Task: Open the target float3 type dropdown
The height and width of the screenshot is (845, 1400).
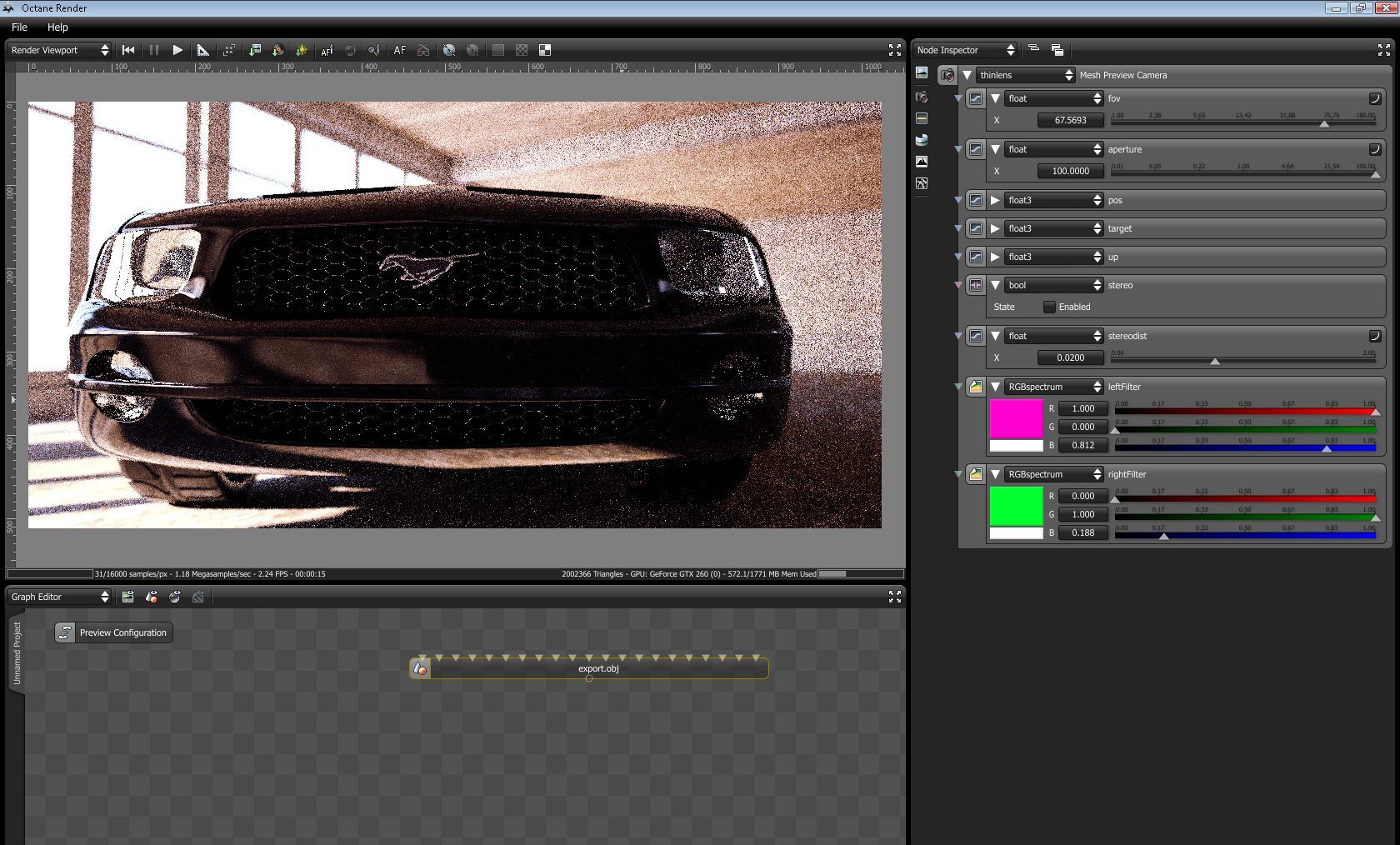Action: (1054, 228)
